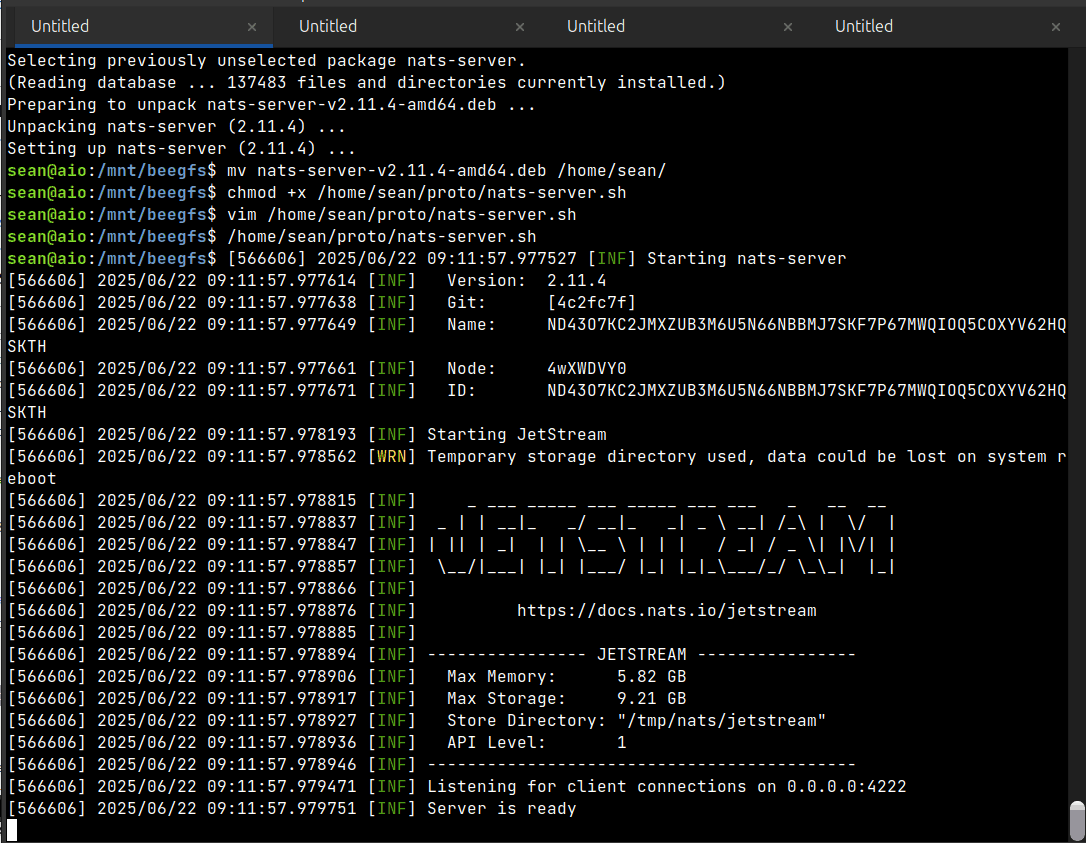This screenshot has height=843, width=1086.
Task: Click the "chmod +x" command line
Action: click(x=427, y=193)
